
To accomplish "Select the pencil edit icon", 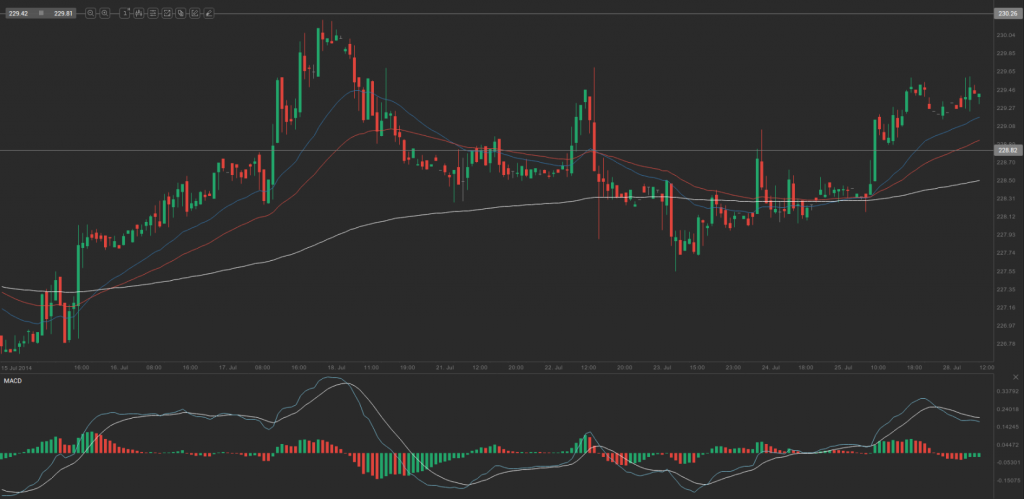I will click(x=207, y=13).
